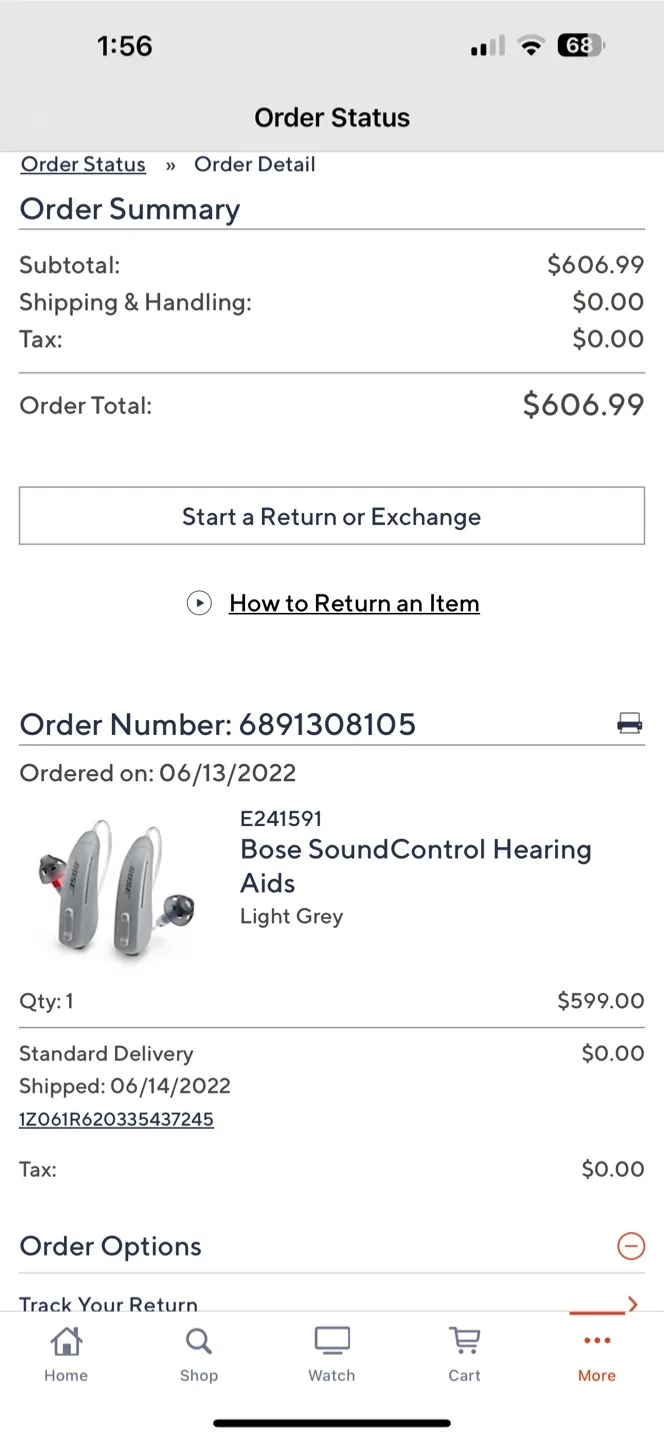Select the Shop magnifying glass icon

[x=198, y=1340]
